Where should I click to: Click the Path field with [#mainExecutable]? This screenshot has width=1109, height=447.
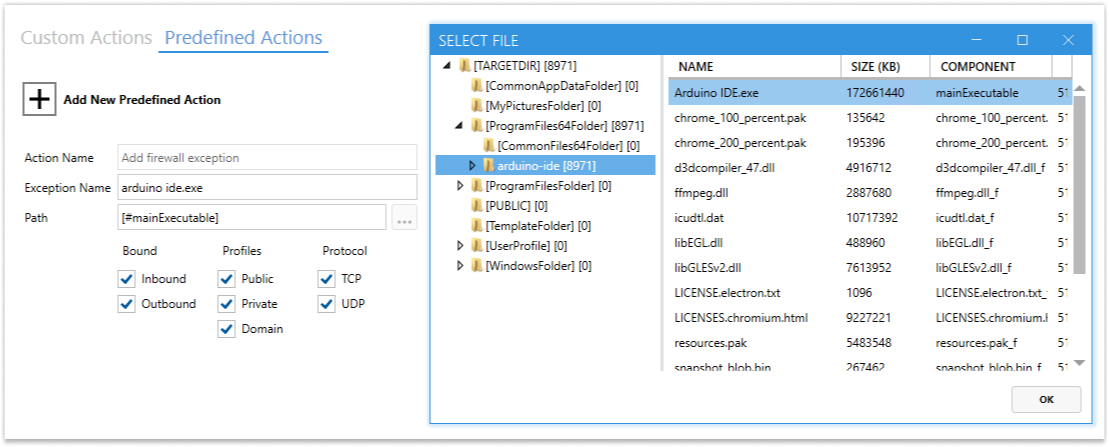(x=252, y=218)
